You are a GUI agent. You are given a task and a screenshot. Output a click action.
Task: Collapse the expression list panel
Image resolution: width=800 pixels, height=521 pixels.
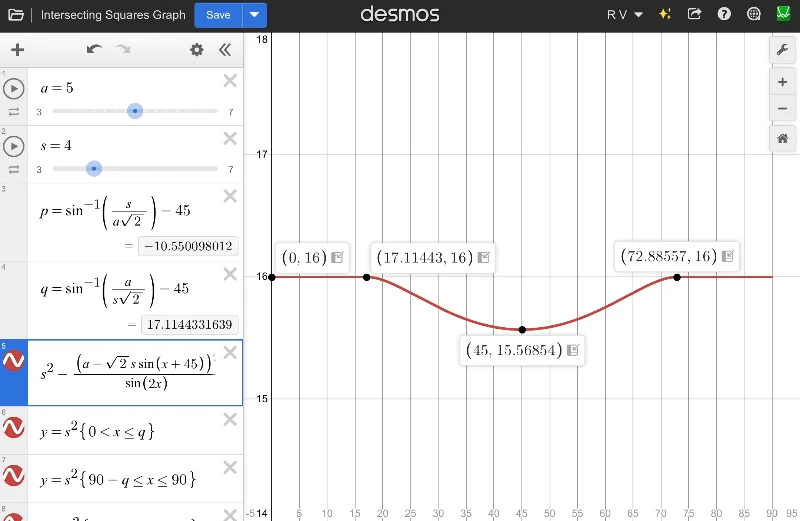pos(225,49)
